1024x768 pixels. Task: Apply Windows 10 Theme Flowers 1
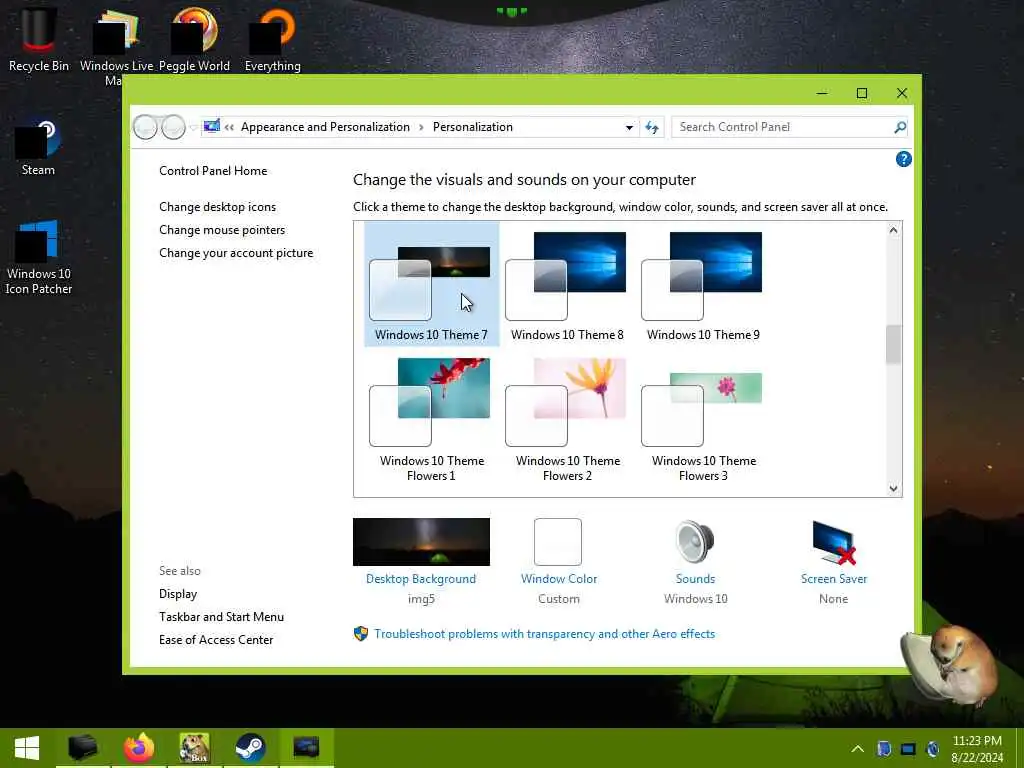[x=431, y=419]
